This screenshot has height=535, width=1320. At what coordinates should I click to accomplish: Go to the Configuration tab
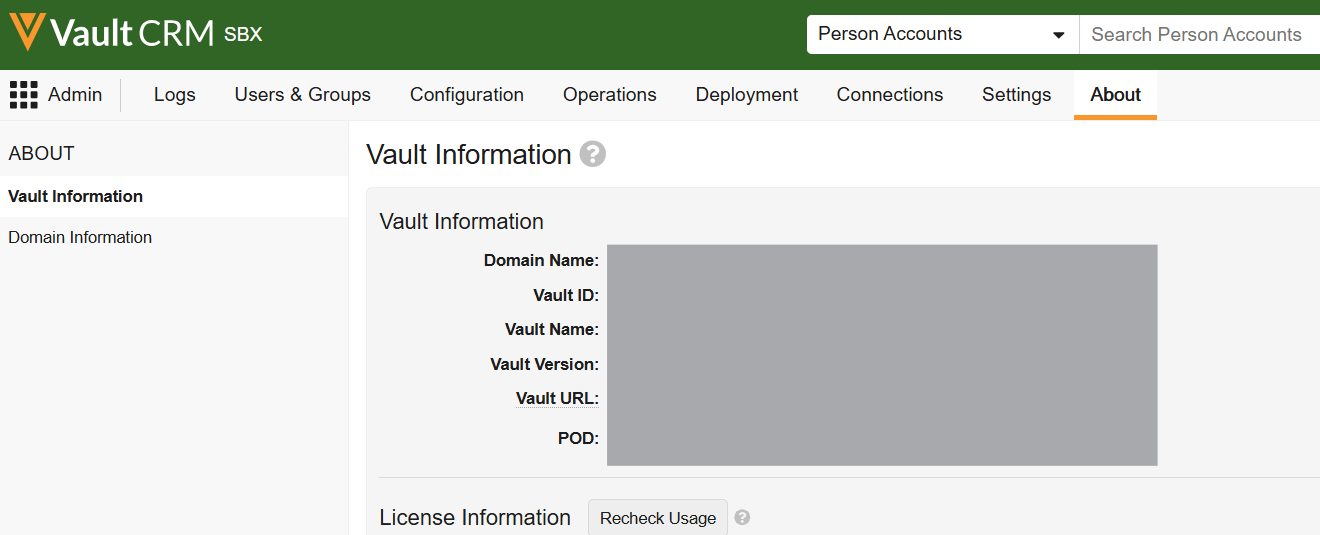click(x=467, y=95)
